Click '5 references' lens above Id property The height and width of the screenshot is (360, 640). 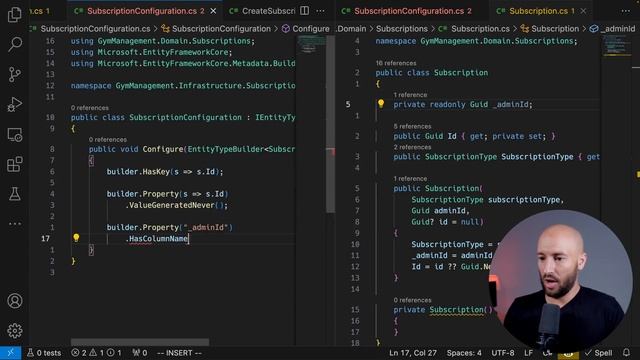click(x=412, y=126)
